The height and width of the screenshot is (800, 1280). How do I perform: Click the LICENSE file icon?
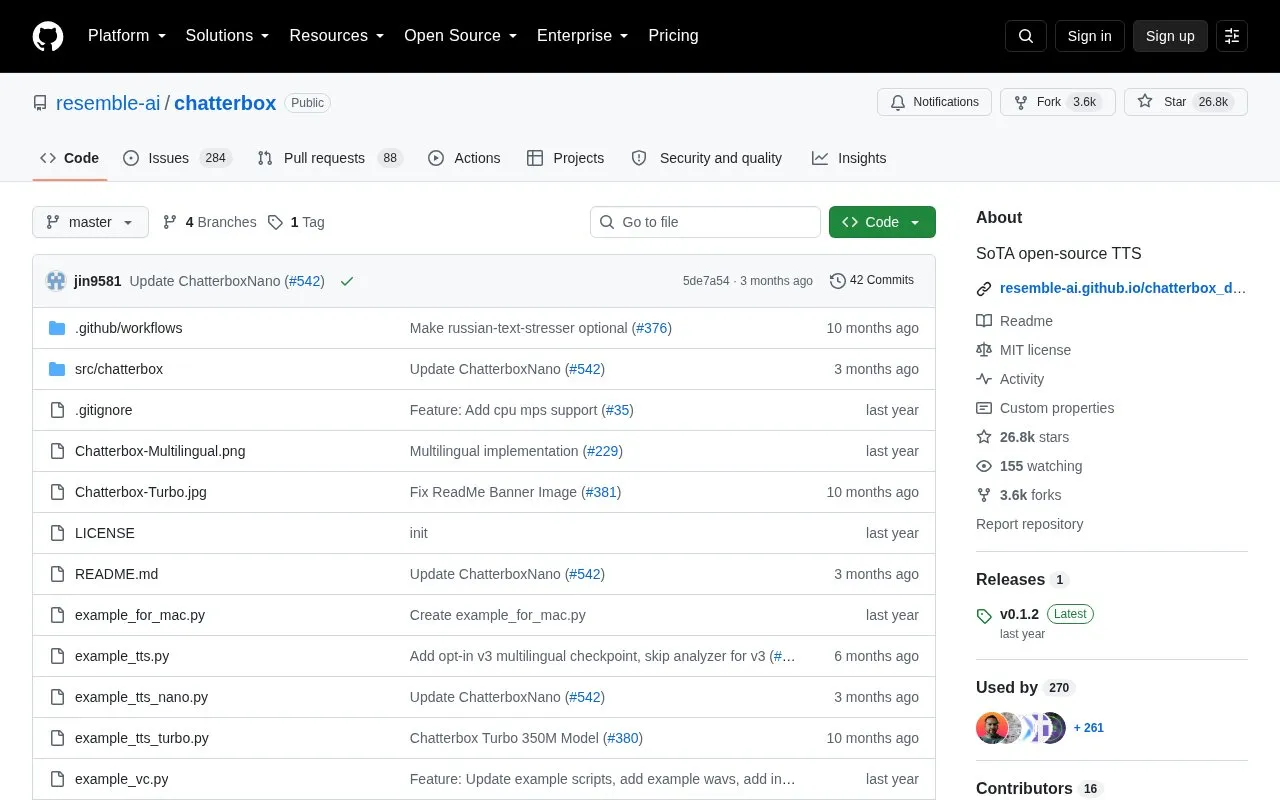[57, 533]
